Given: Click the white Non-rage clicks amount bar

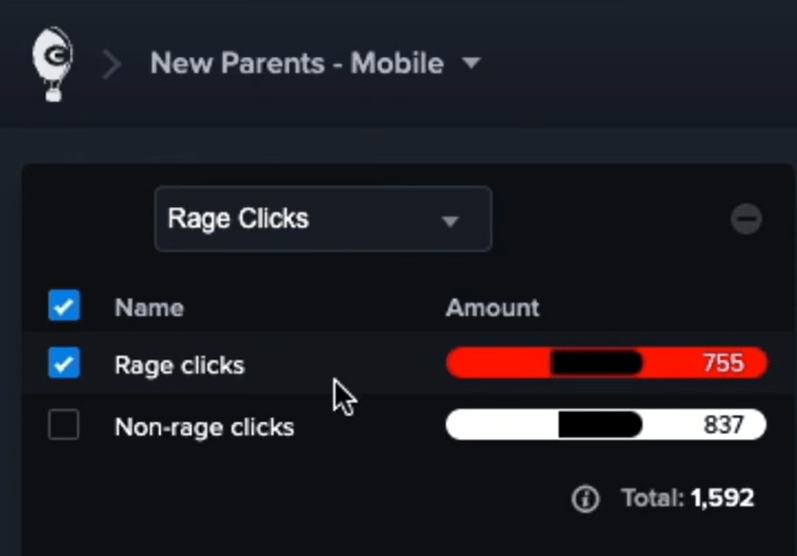Looking at the screenshot, I should (x=500, y=425).
